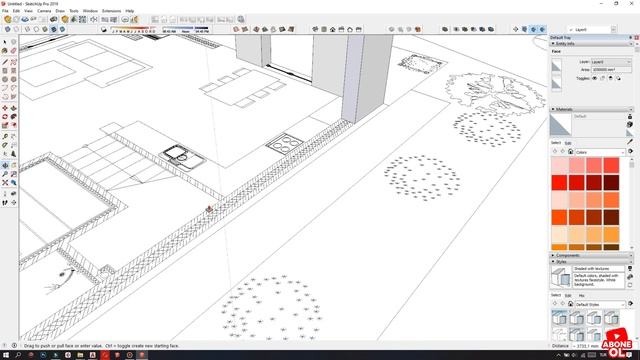
Task: Click the Iso view house icon
Action: pos(315,29)
